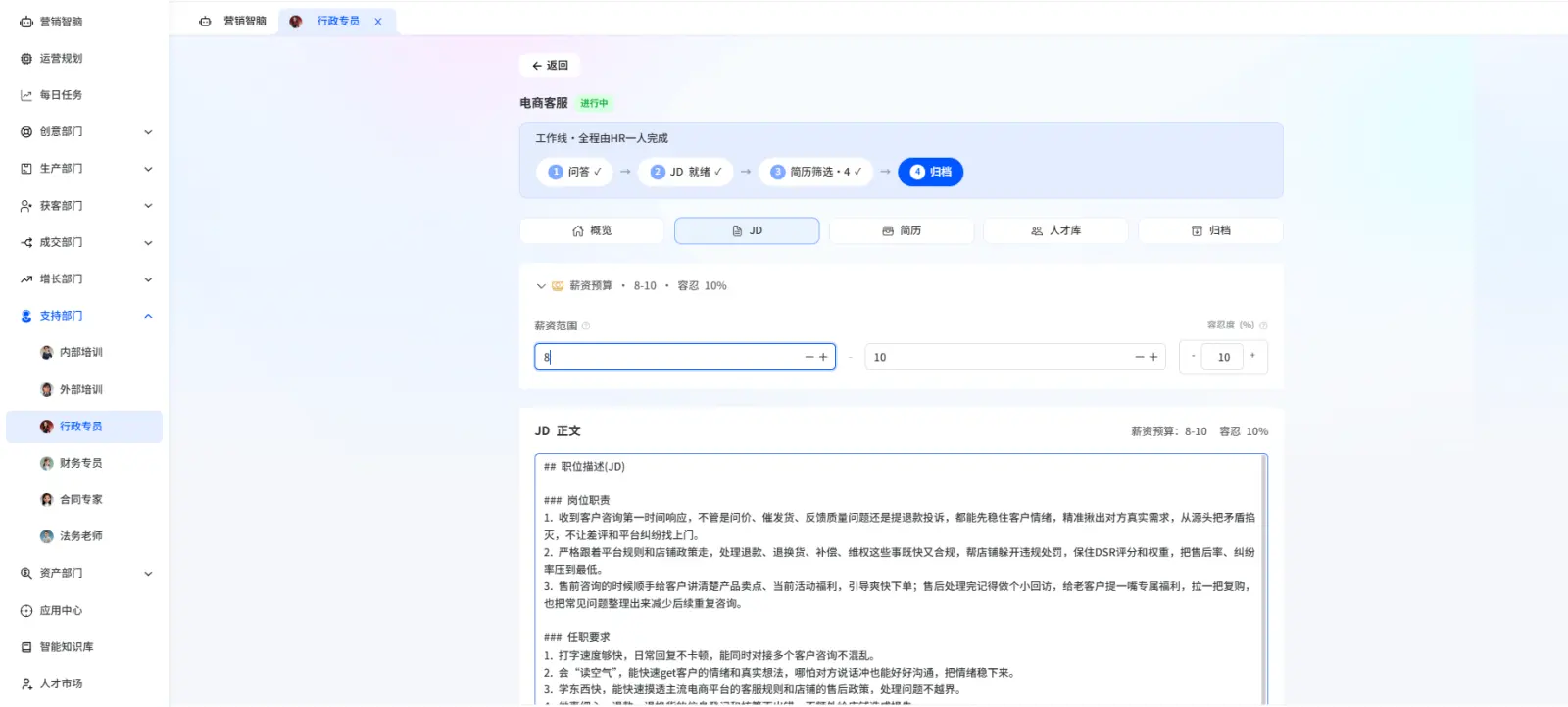Image resolution: width=1568 pixels, height=707 pixels.
Task: Go to workflow step 4 归档
Action: (x=931, y=172)
